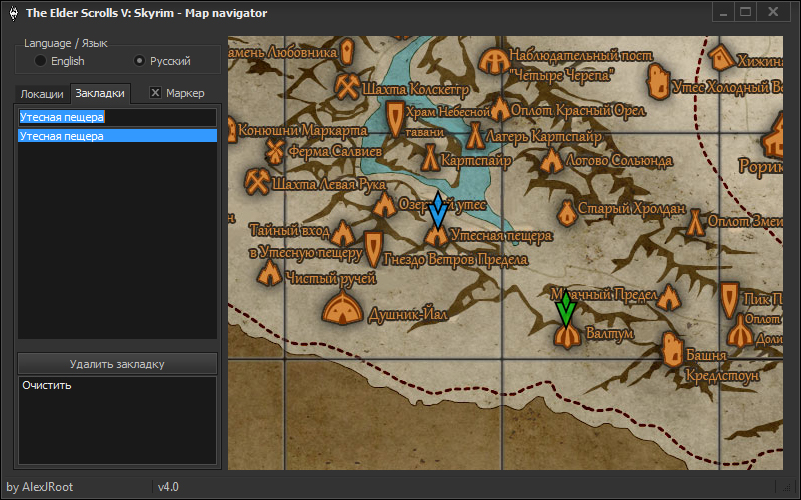Viewport: 801px width, 500px height.
Task: Click the Утес Холодный tower icon
Action: pos(658,82)
